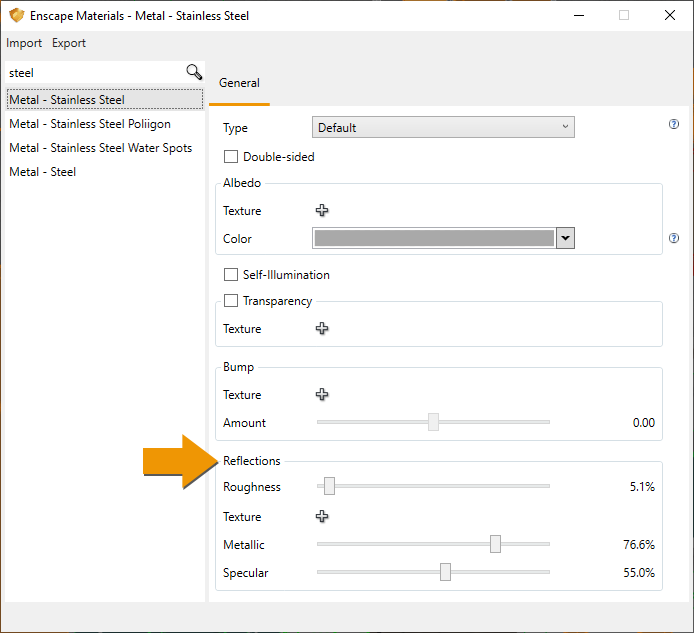Screen dimensions: 694x633
Task: Close the Enscape Materials window
Action: click(x=670, y=15)
